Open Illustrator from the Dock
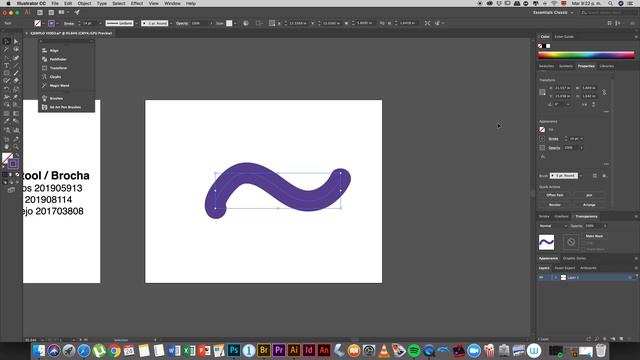The width and height of the screenshot is (640, 360). pyautogui.click(x=294, y=350)
